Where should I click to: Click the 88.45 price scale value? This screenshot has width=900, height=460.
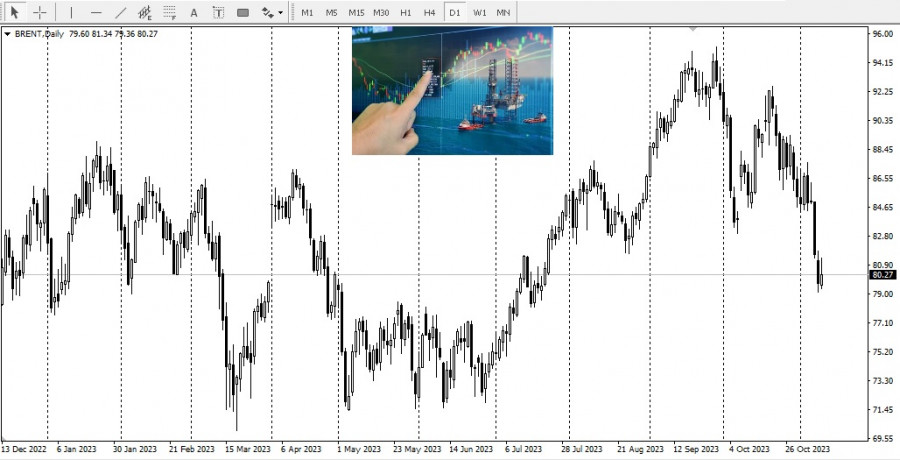pyautogui.click(x=882, y=149)
